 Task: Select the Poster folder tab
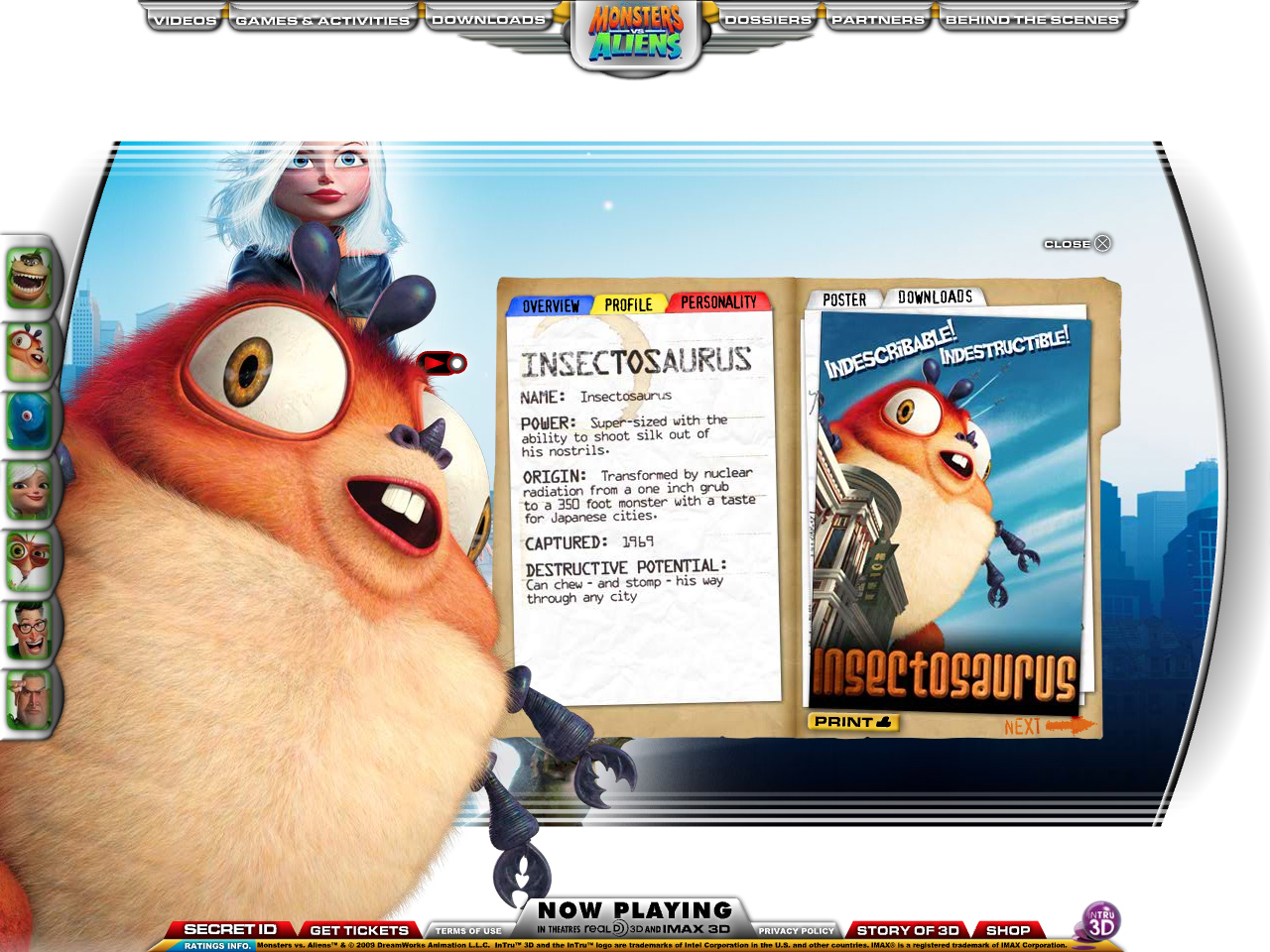click(x=844, y=299)
